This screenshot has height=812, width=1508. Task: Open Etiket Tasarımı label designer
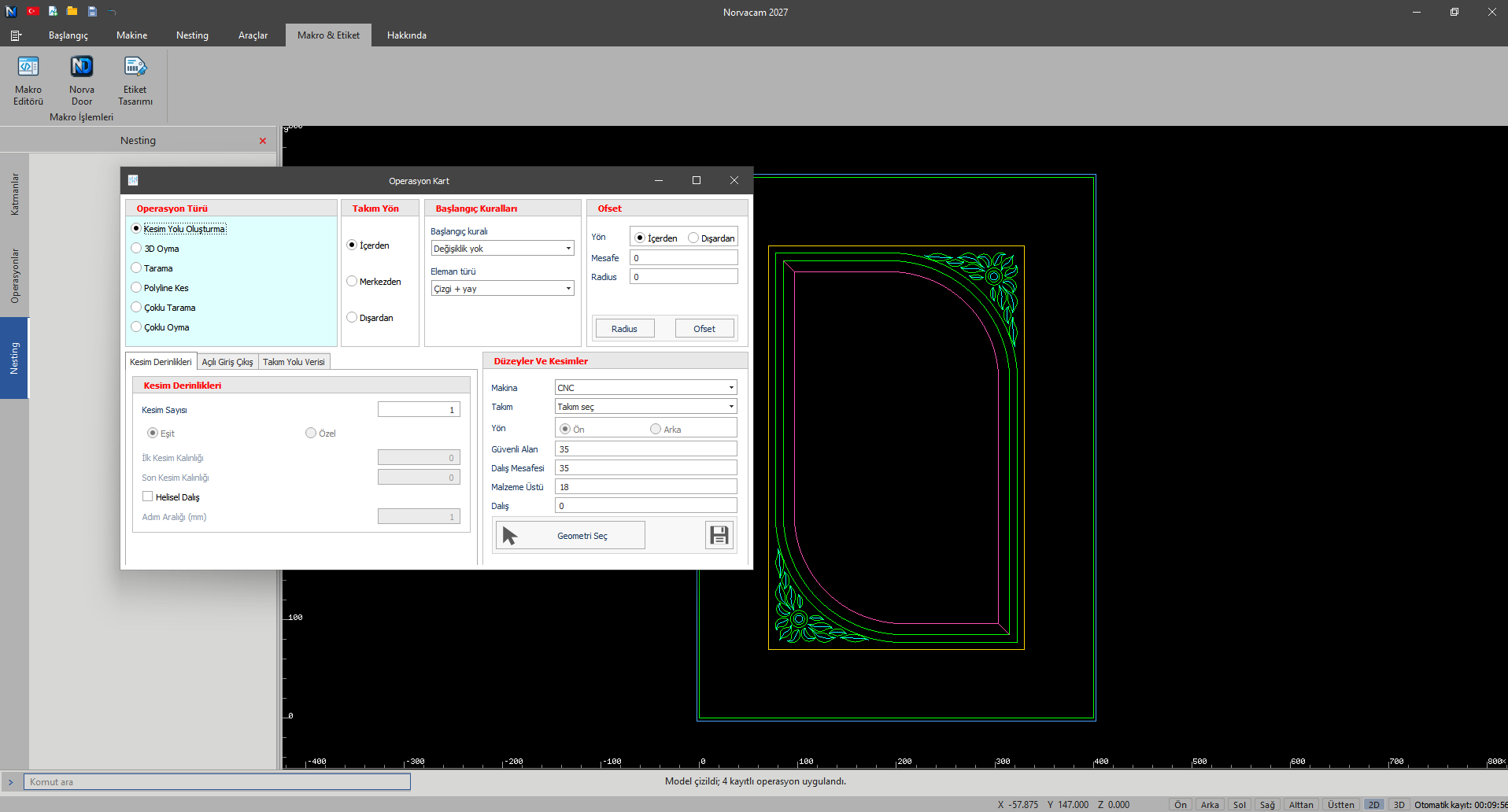click(135, 80)
